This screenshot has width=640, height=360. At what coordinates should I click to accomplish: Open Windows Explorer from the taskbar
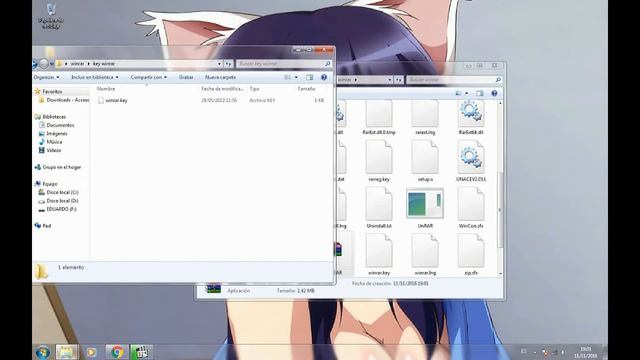[x=67, y=352]
